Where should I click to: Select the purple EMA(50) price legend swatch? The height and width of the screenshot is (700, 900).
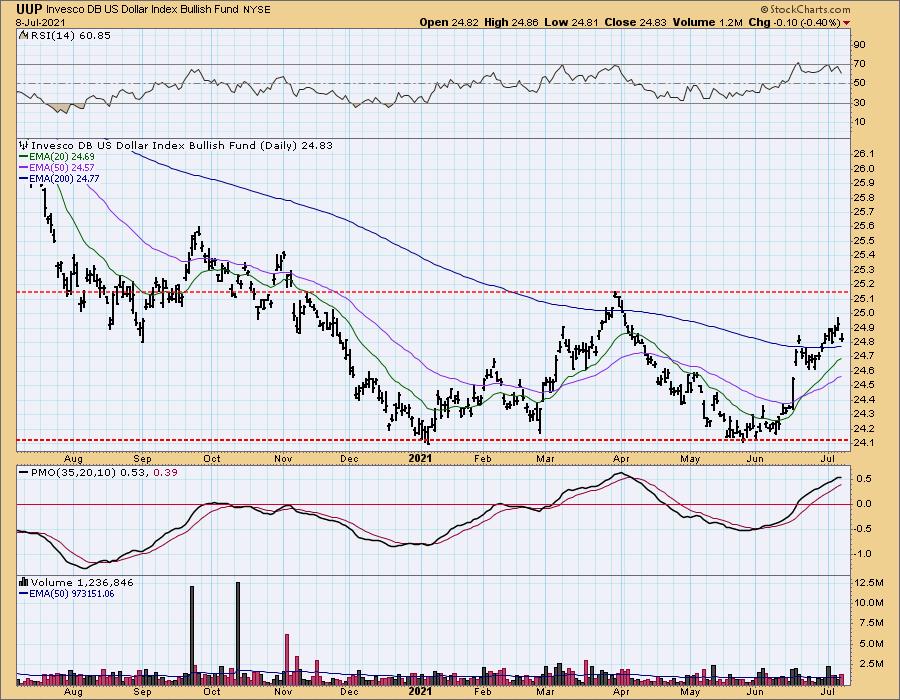24,168
